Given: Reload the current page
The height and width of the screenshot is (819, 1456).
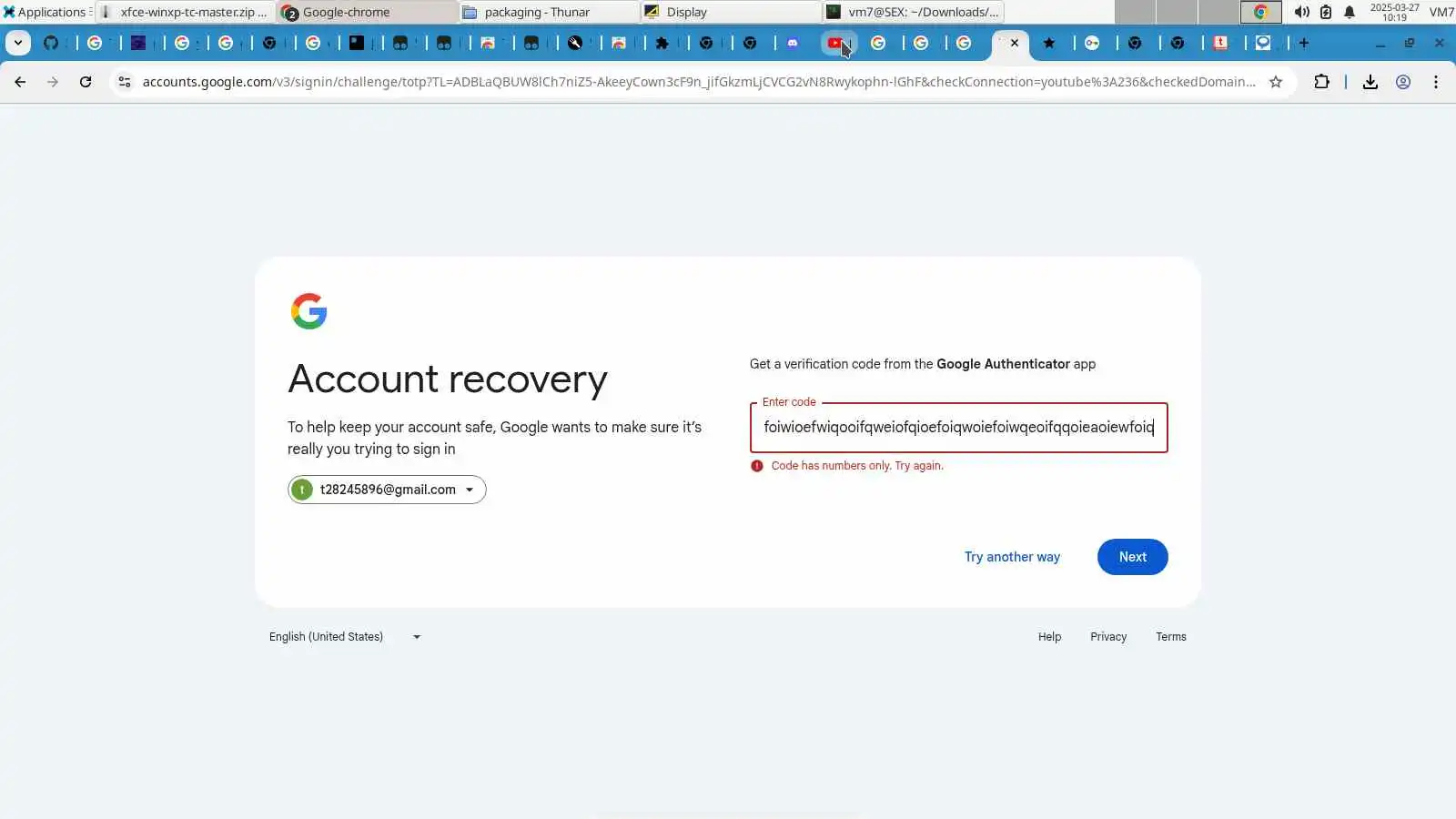Looking at the screenshot, I should pyautogui.click(x=86, y=82).
